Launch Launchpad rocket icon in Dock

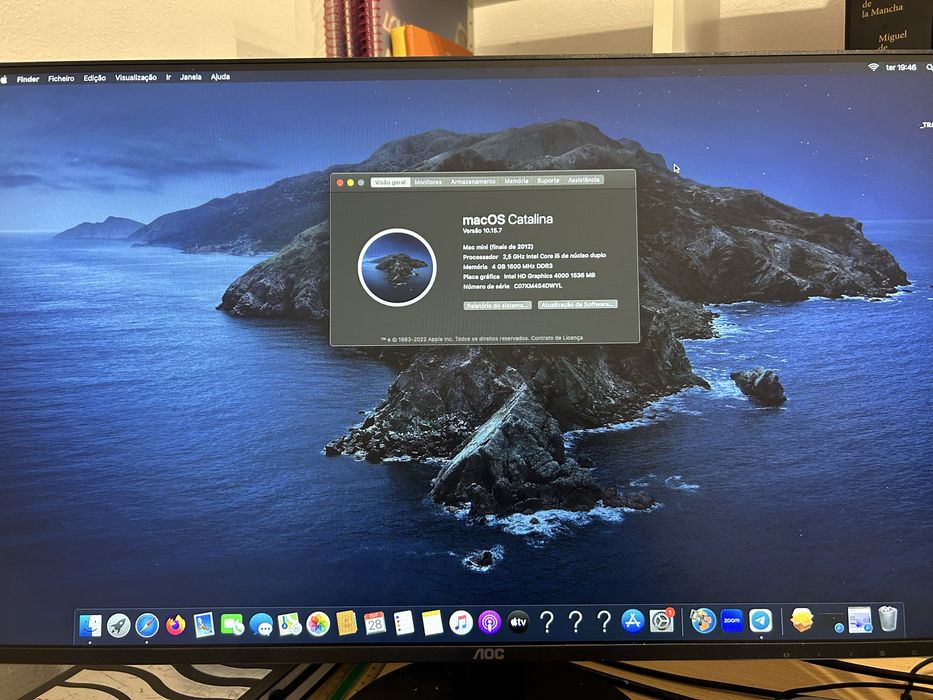click(x=118, y=625)
